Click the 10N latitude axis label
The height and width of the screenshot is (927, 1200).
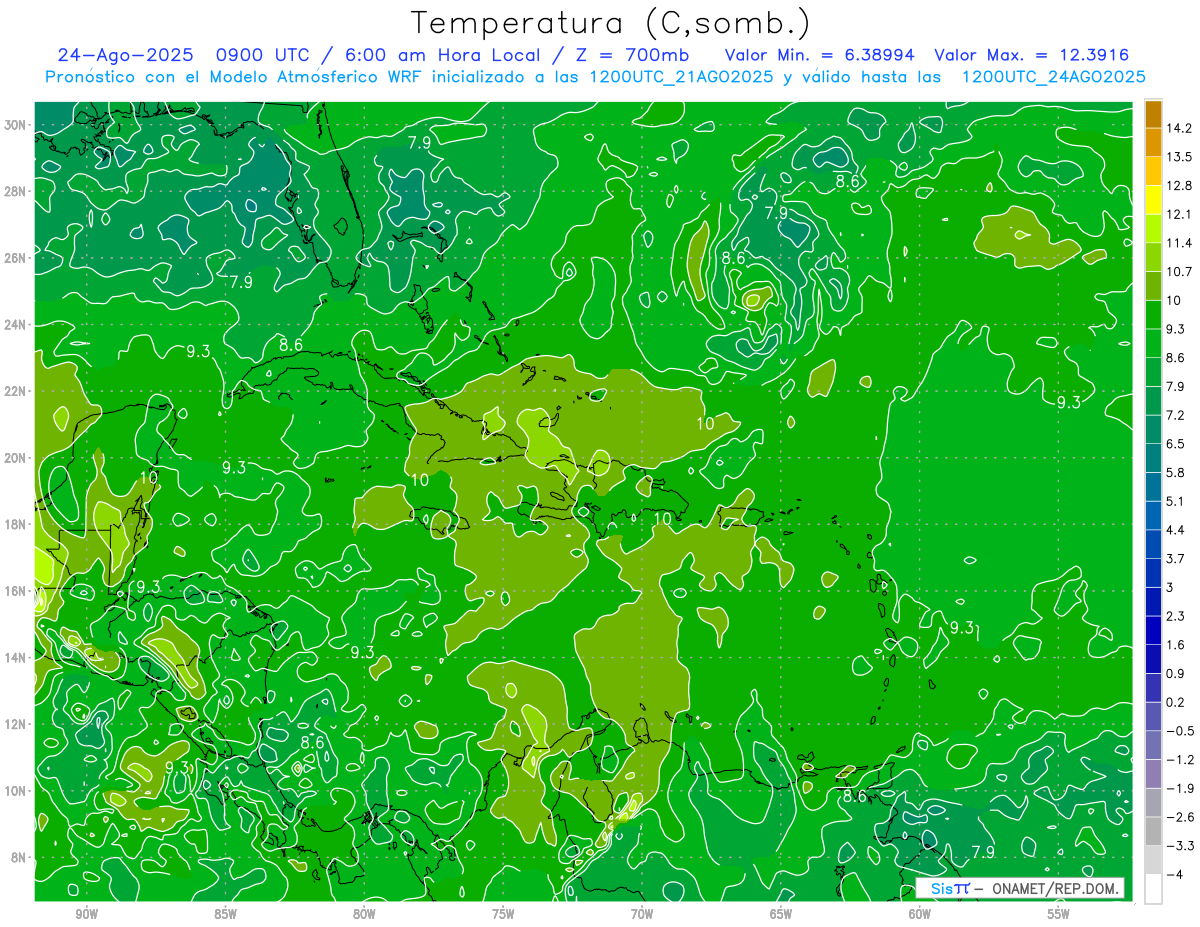(x=16, y=790)
